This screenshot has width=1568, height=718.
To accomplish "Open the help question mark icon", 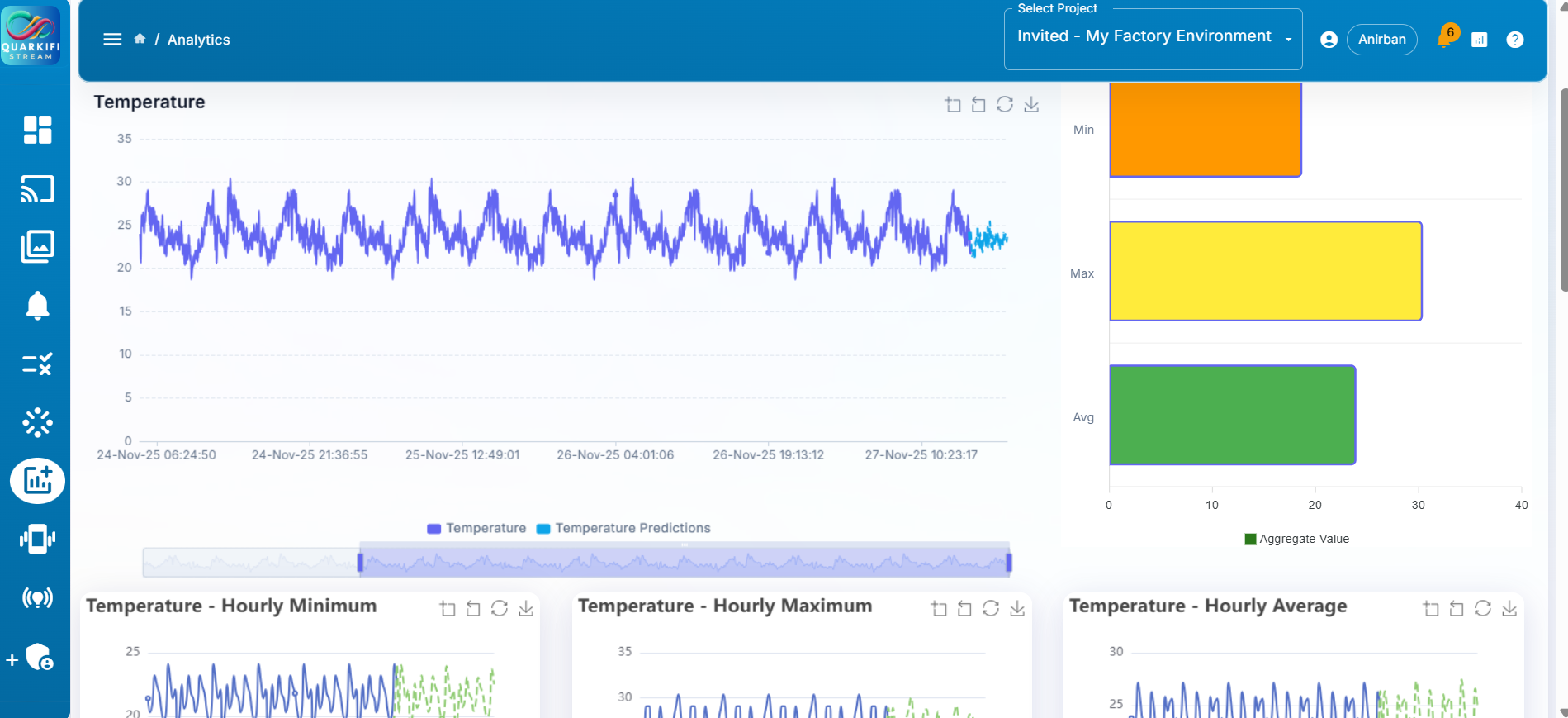I will pos(1514,40).
